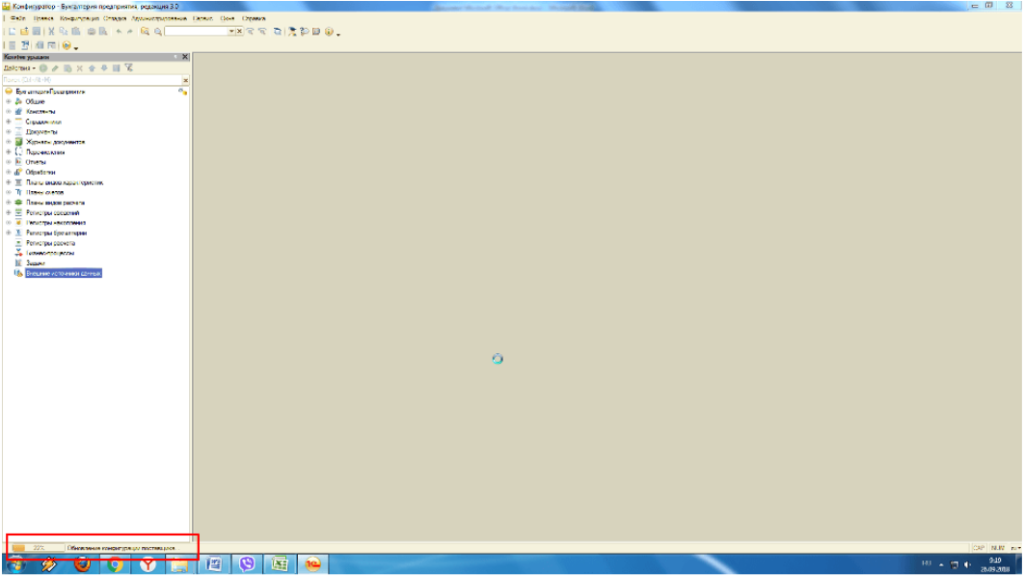Click the filter icon in Действия panel
This screenshot has height=576, width=1024.
128,68
